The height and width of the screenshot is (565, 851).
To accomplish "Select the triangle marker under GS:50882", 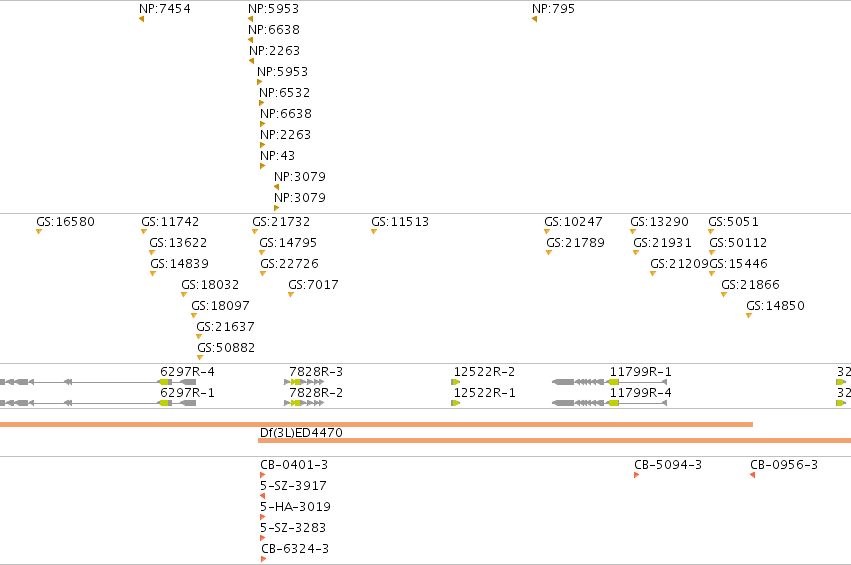I will [200, 358].
